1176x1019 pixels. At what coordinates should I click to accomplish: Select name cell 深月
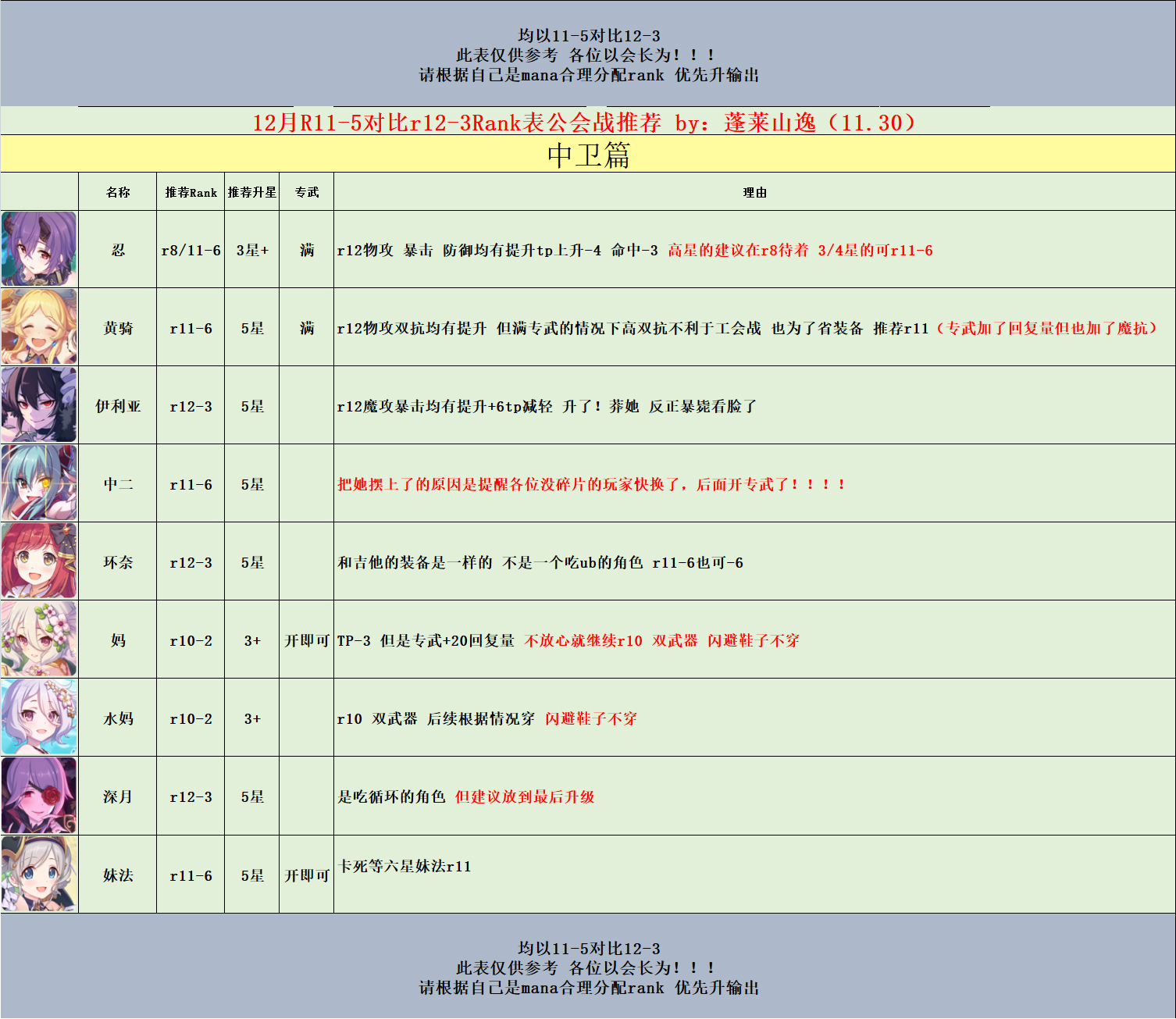(x=118, y=796)
